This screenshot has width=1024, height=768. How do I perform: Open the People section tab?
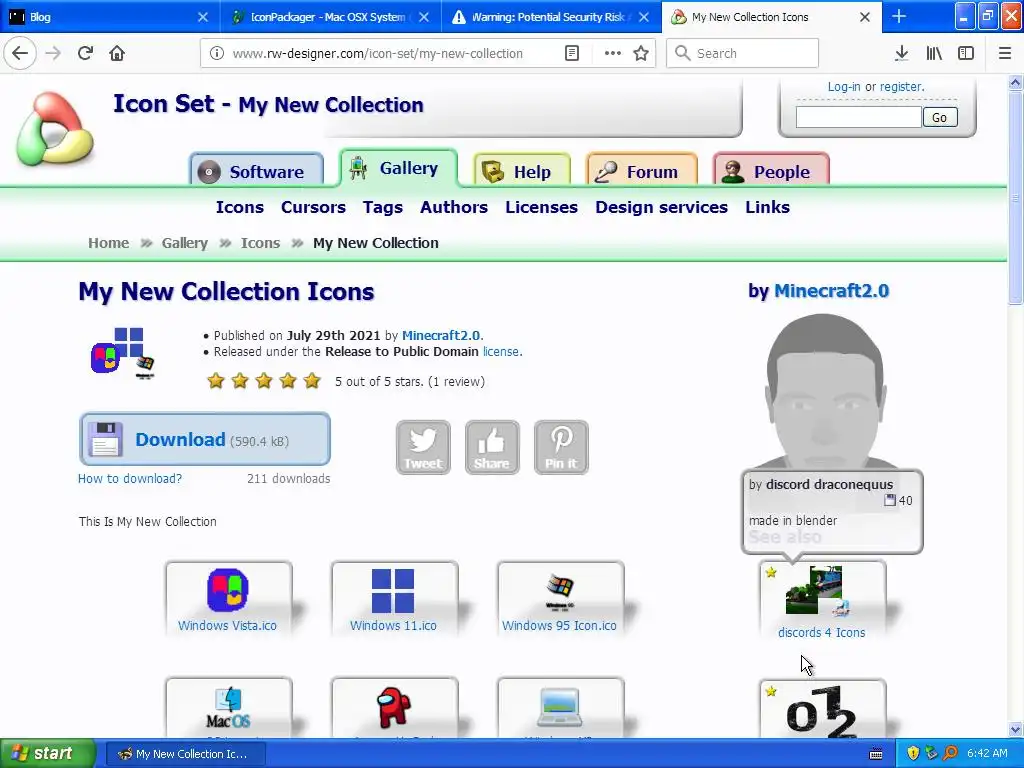[x=771, y=170]
